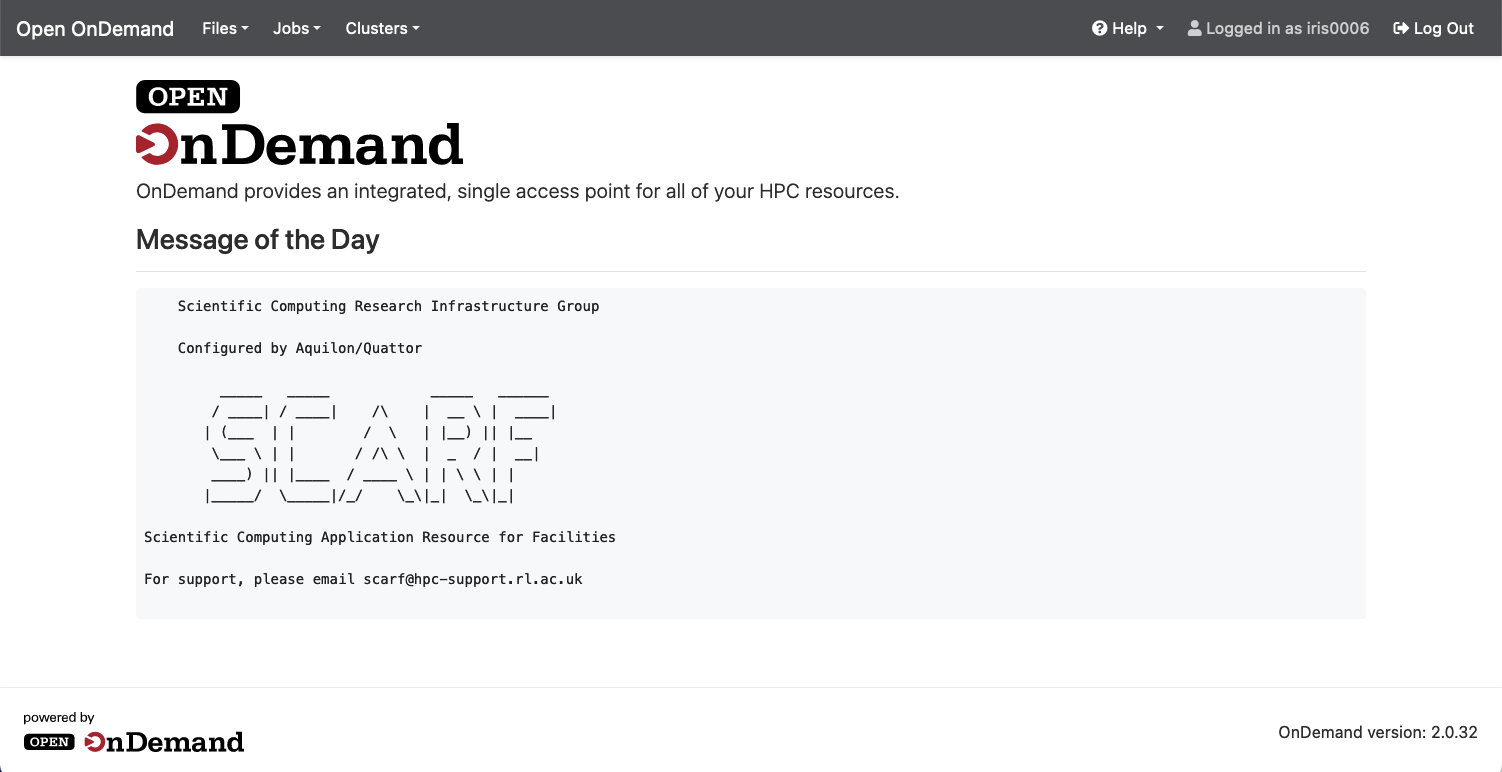Click 'Configured by Aquilon/Quattor' text
The width and height of the screenshot is (1502, 772).
pos(300,348)
